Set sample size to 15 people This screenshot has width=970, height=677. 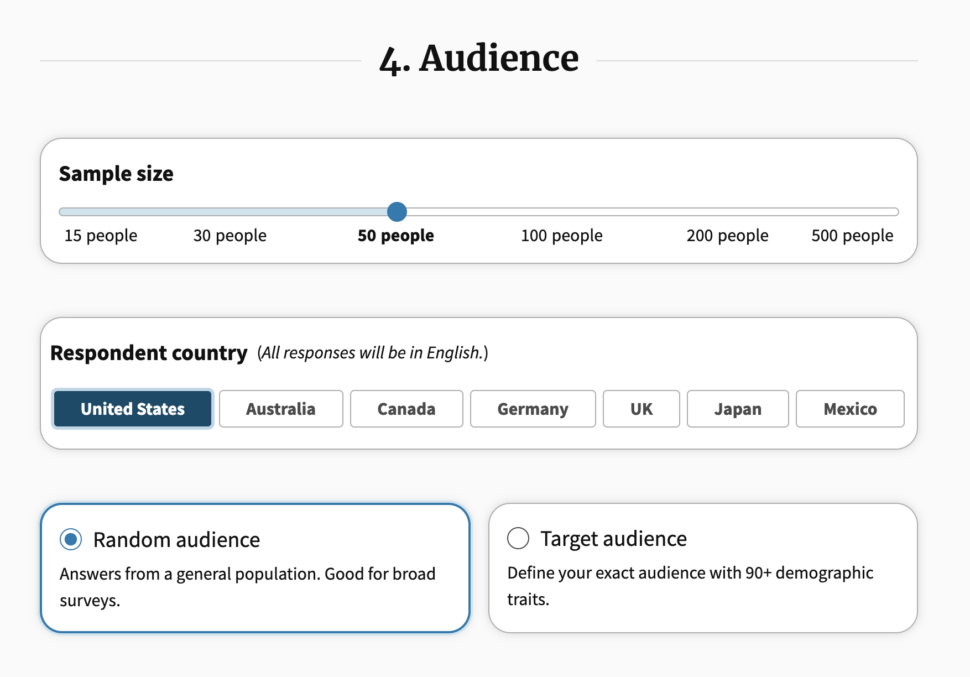(x=101, y=236)
